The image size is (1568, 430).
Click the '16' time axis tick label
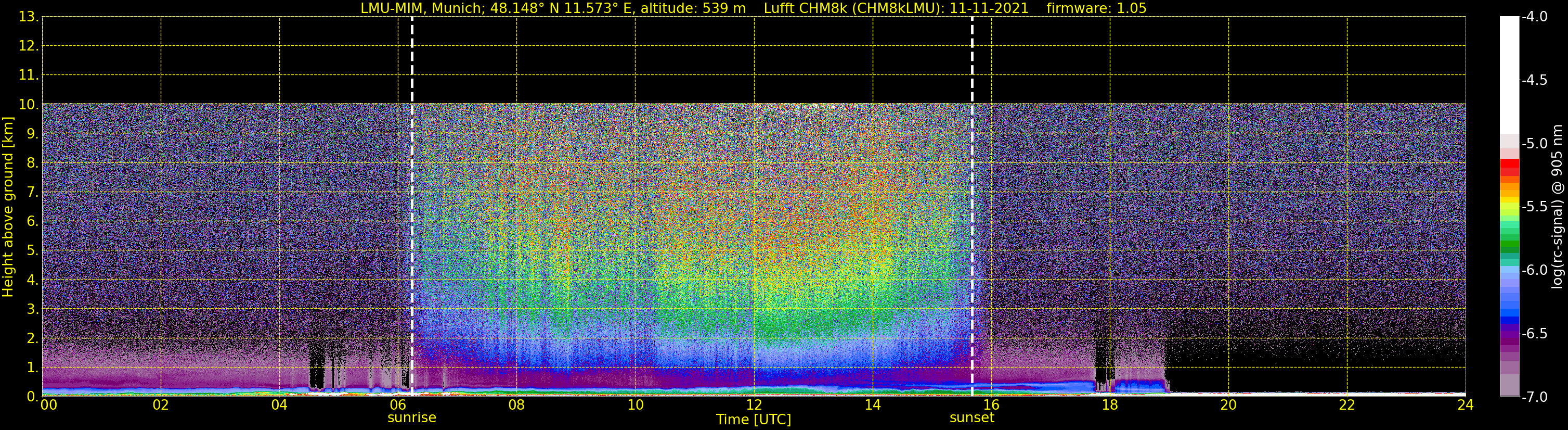click(992, 405)
